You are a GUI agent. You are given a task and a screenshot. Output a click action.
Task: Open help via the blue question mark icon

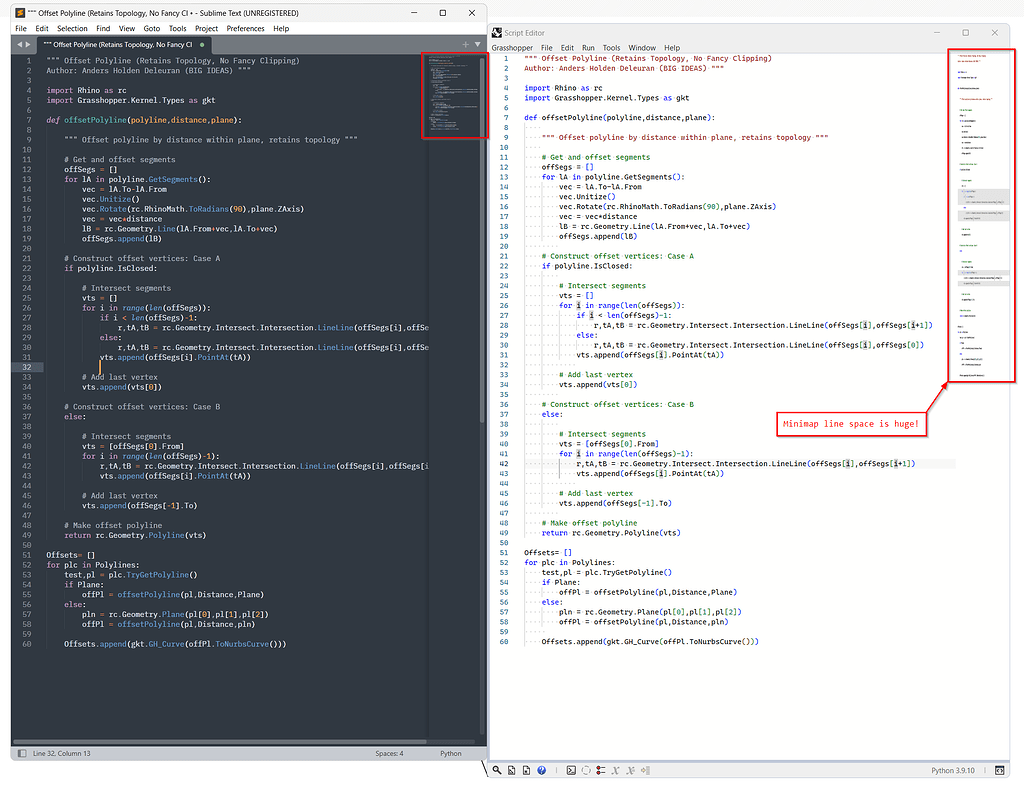click(x=541, y=770)
